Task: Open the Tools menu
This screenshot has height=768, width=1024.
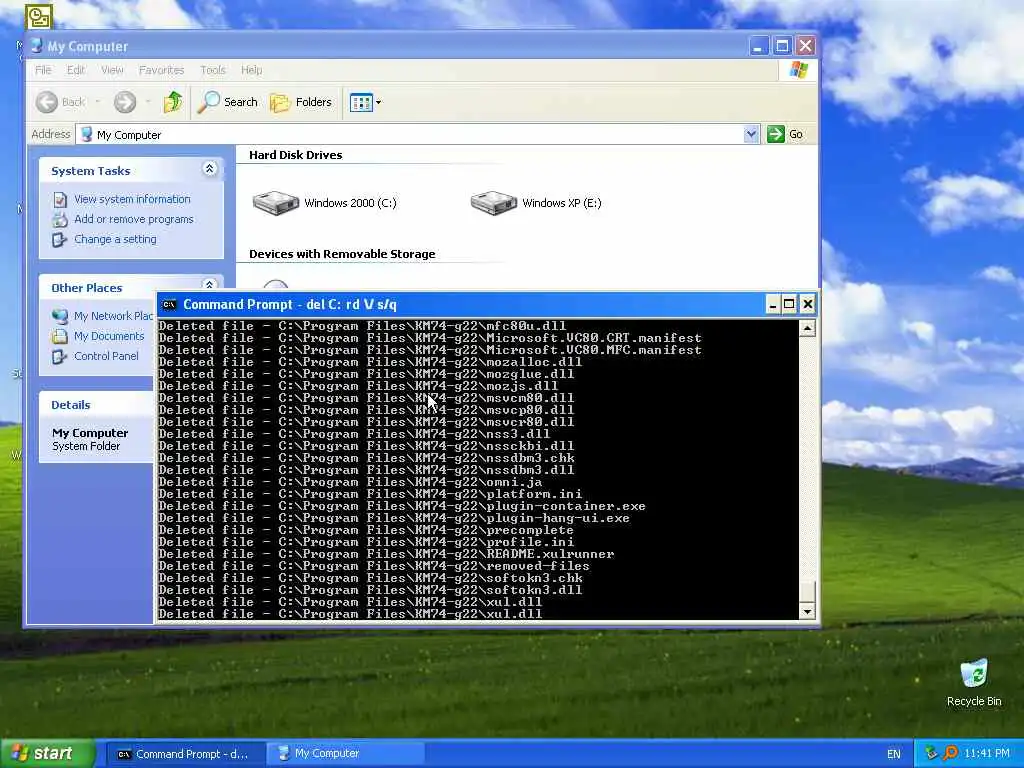Action: click(213, 70)
